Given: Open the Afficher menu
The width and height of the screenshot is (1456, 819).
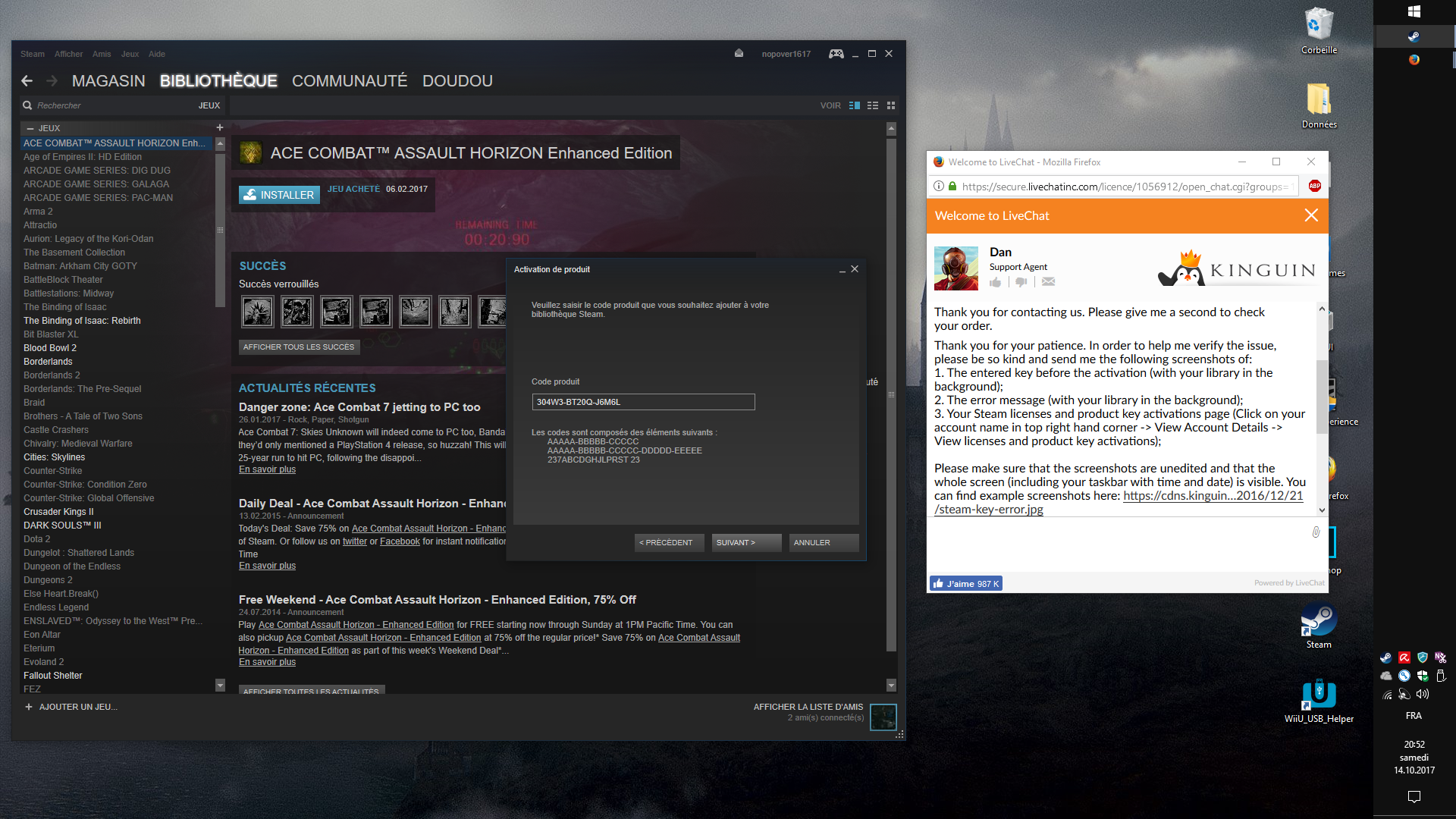Looking at the screenshot, I should click(x=68, y=54).
